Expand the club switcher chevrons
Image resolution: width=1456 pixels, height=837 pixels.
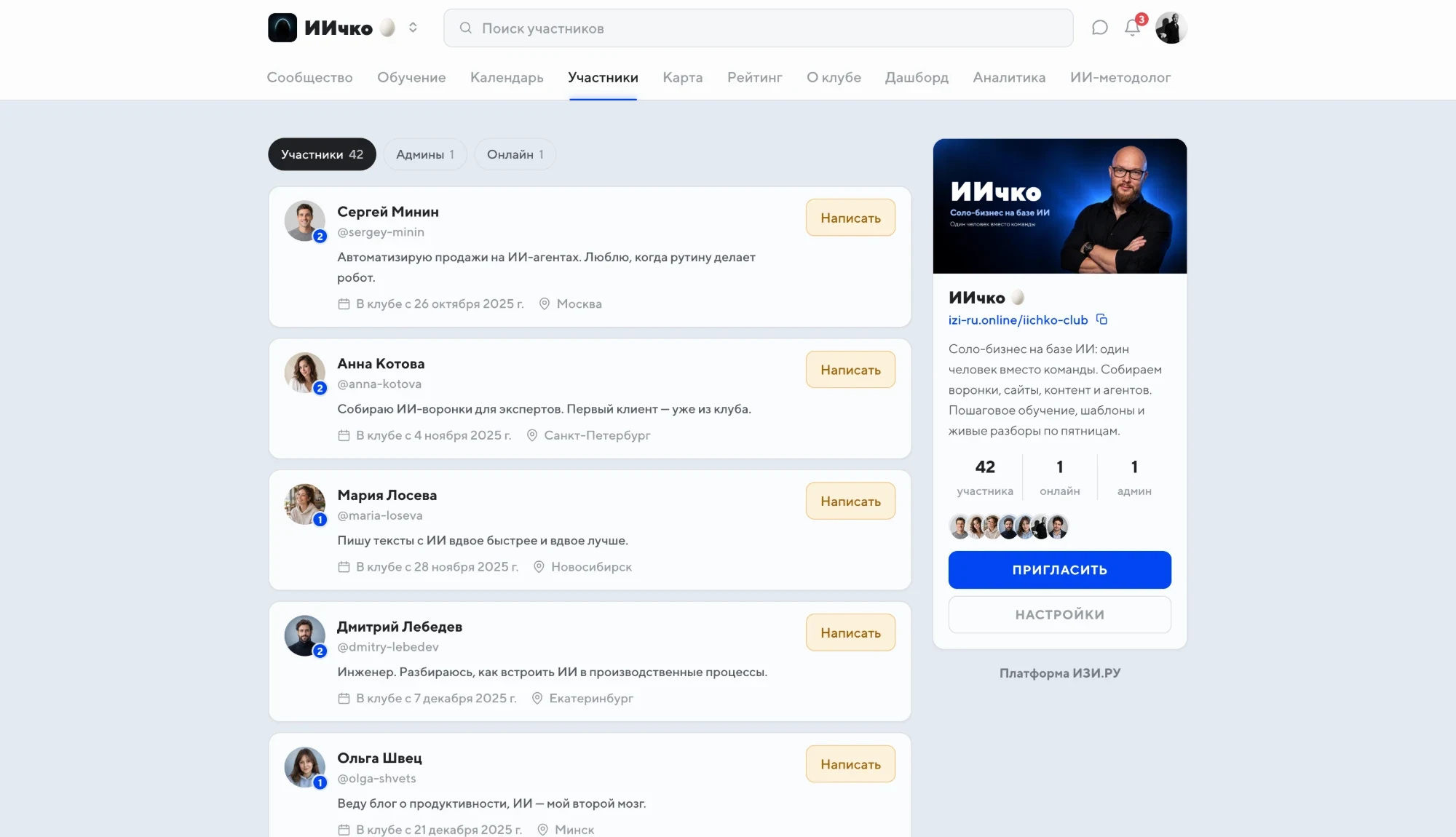pyautogui.click(x=413, y=28)
